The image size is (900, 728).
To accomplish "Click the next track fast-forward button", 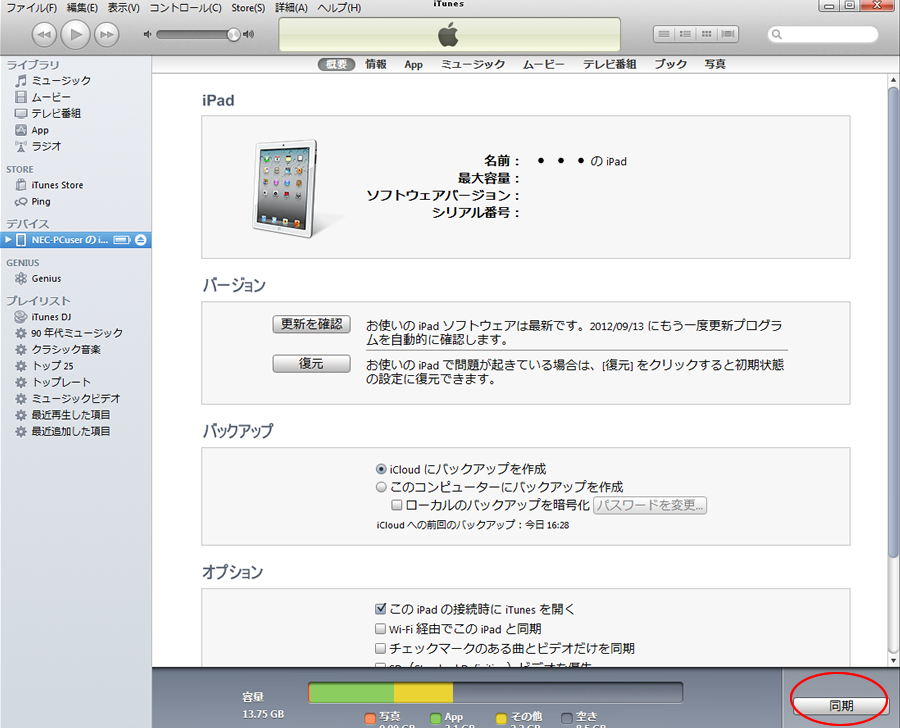I will pyautogui.click(x=107, y=34).
